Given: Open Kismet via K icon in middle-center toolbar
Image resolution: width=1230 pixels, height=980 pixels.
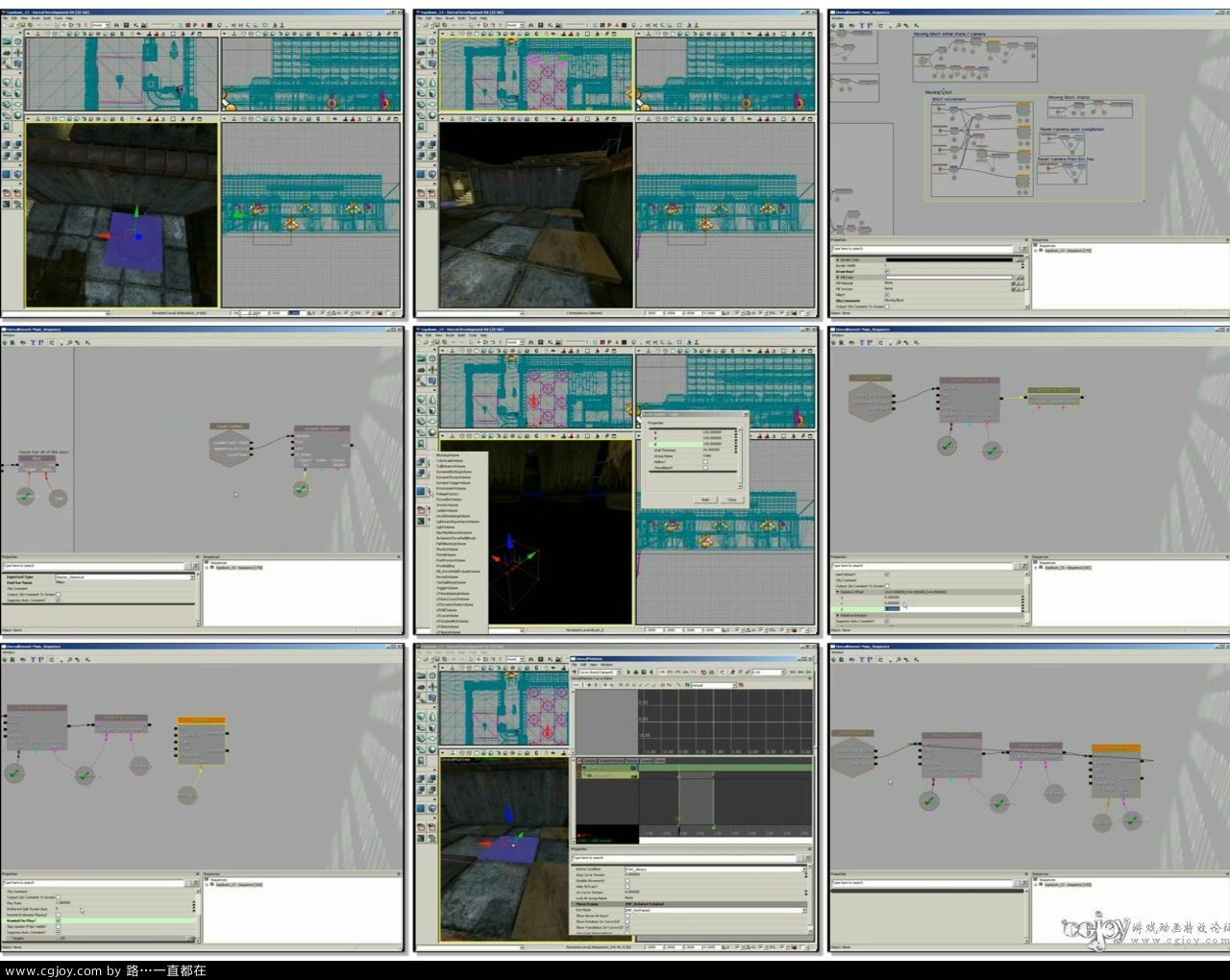Looking at the screenshot, I should click(x=551, y=342).
